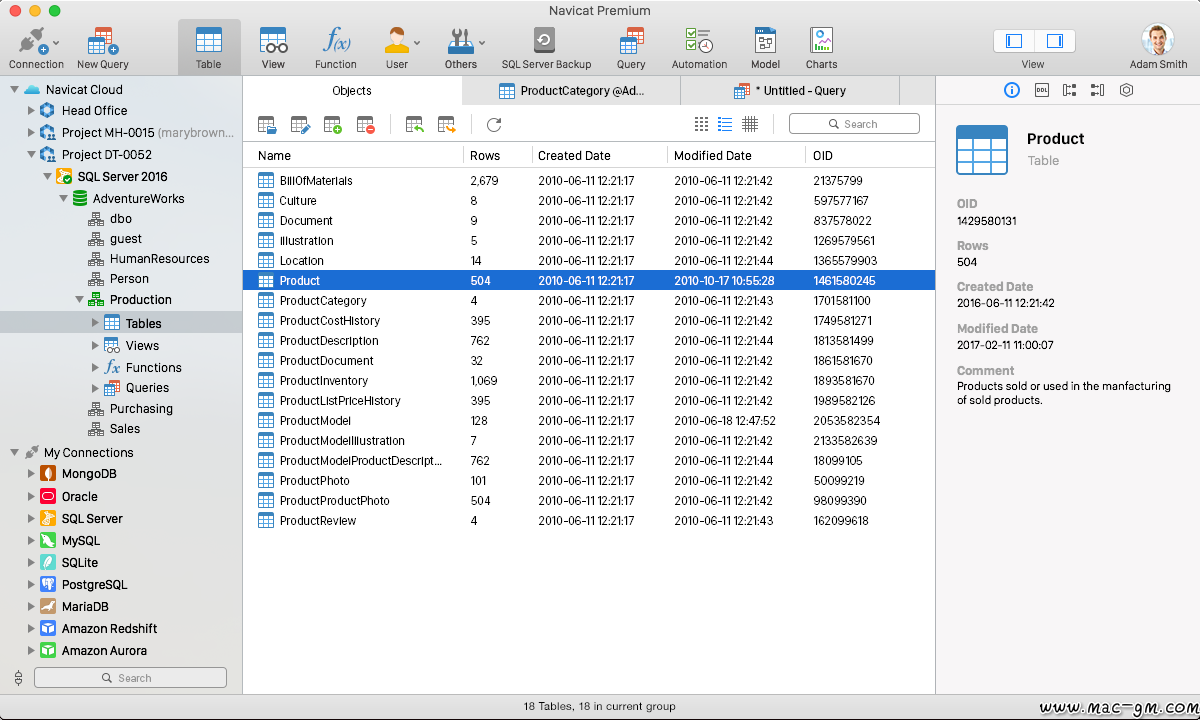Toggle the left sidebar pane

pyautogui.click(x=1014, y=41)
